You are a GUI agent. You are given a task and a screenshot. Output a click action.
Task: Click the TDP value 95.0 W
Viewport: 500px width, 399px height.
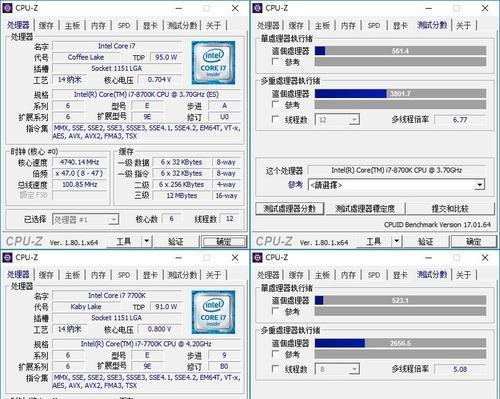[x=166, y=57]
